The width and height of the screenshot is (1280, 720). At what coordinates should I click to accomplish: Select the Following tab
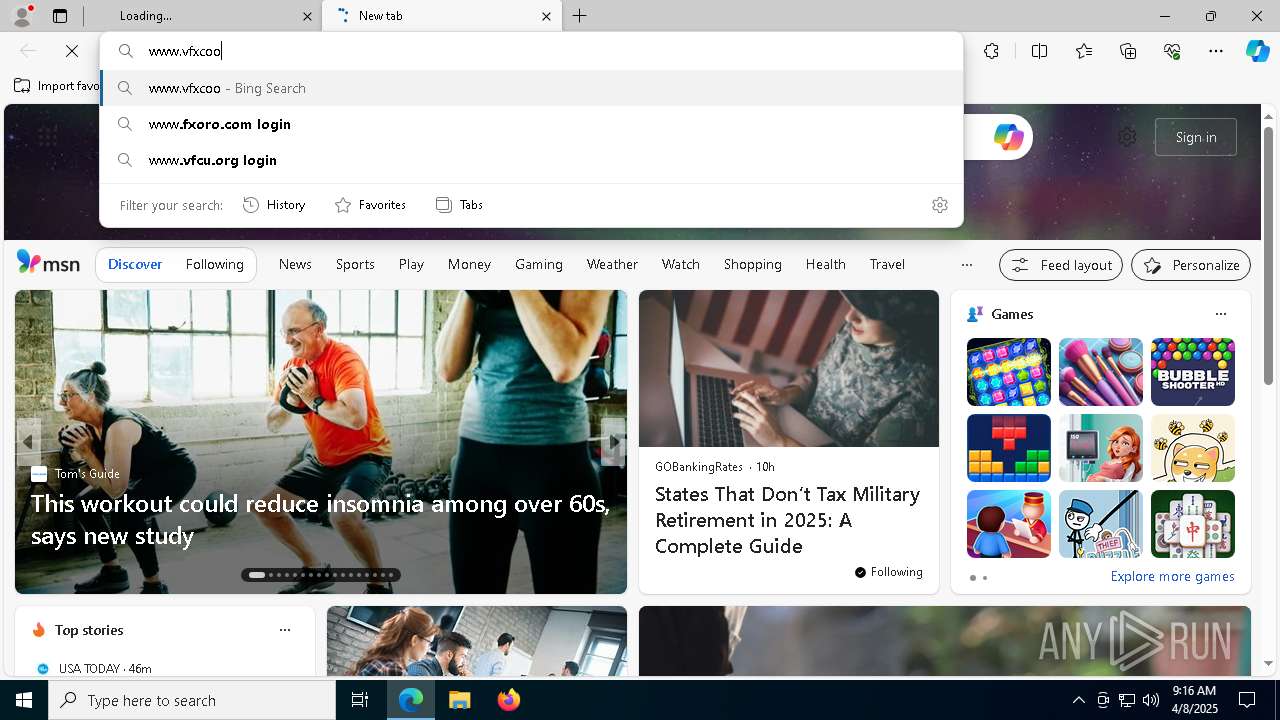pyautogui.click(x=215, y=264)
